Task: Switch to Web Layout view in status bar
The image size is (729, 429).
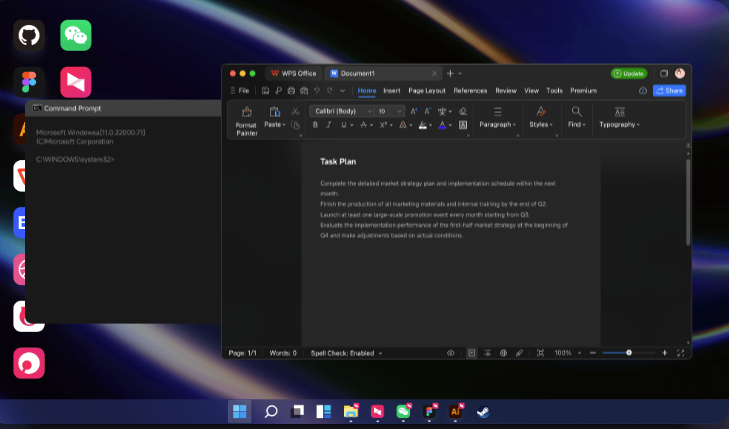Action: pyautogui.click(x=503, y=353)
